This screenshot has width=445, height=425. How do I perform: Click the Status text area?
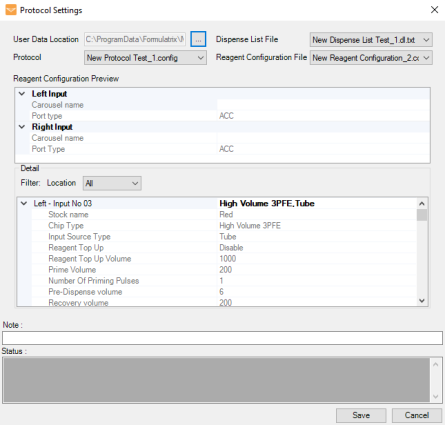(x=216, y=380)
